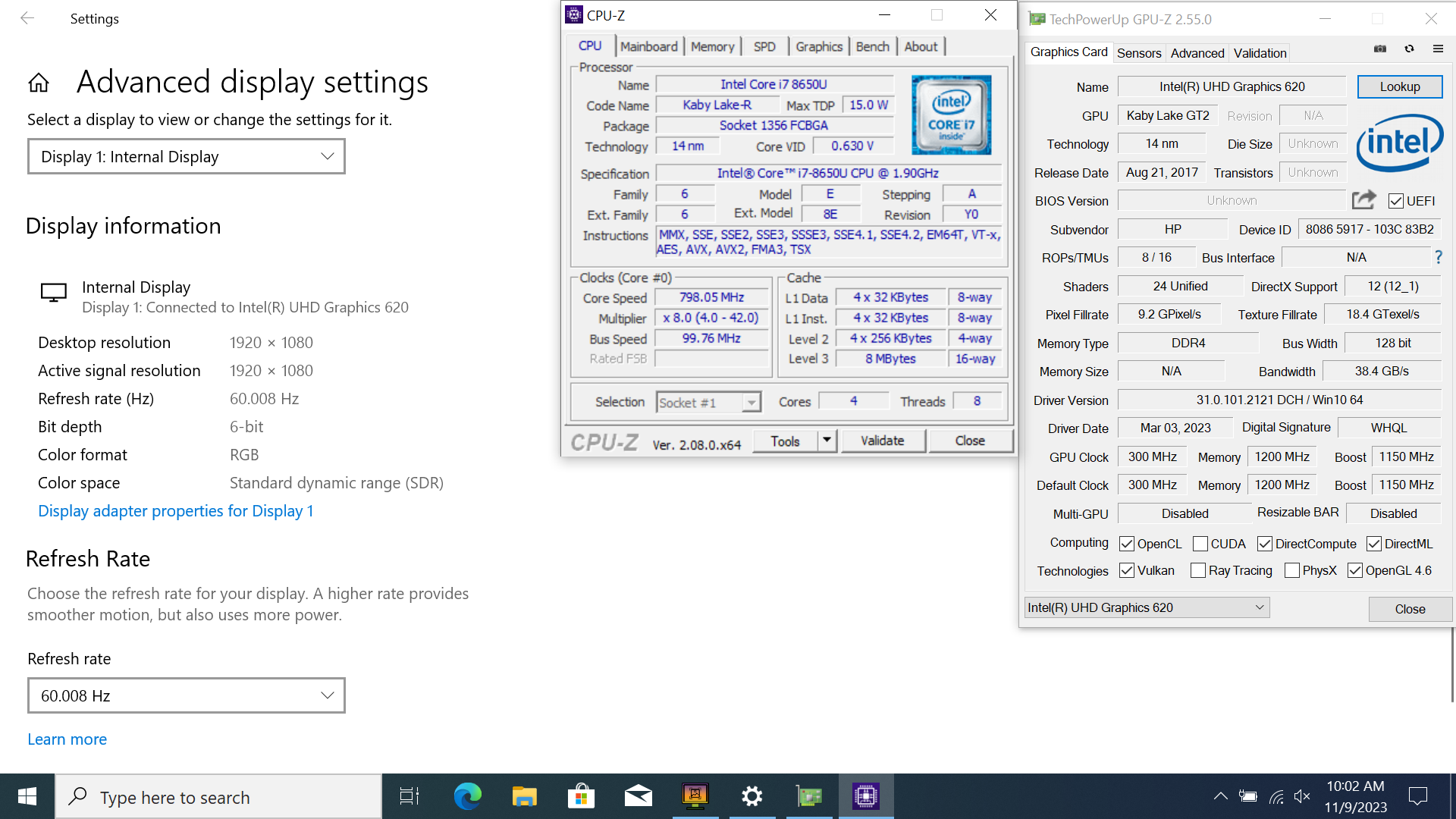
Task: Click Tools button in CPU-Z
Action: coord(786,441)
